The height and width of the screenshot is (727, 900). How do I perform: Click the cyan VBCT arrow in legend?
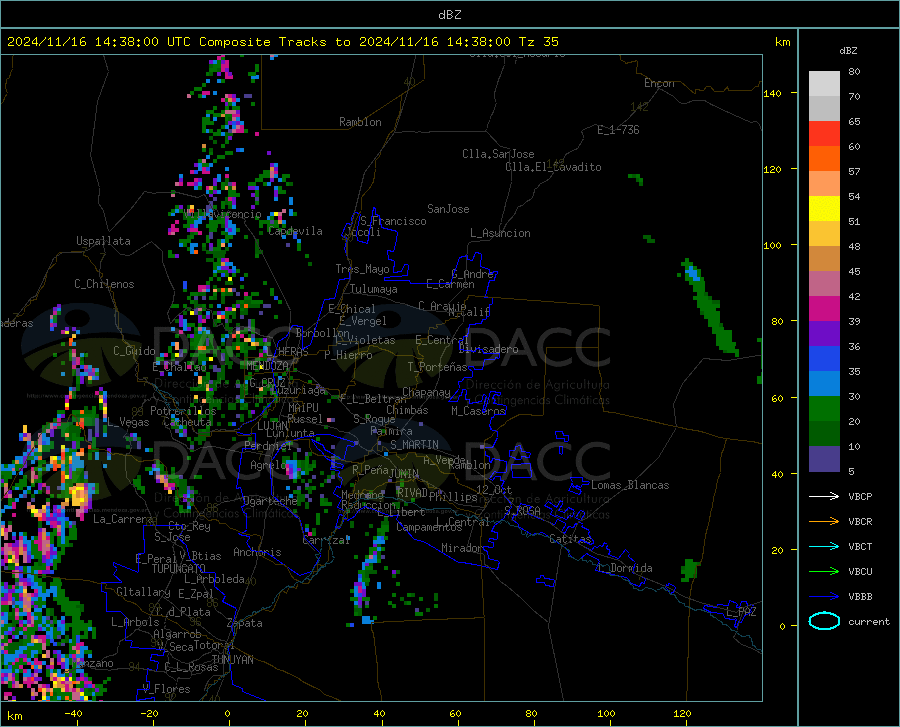(x=824, y=546)
